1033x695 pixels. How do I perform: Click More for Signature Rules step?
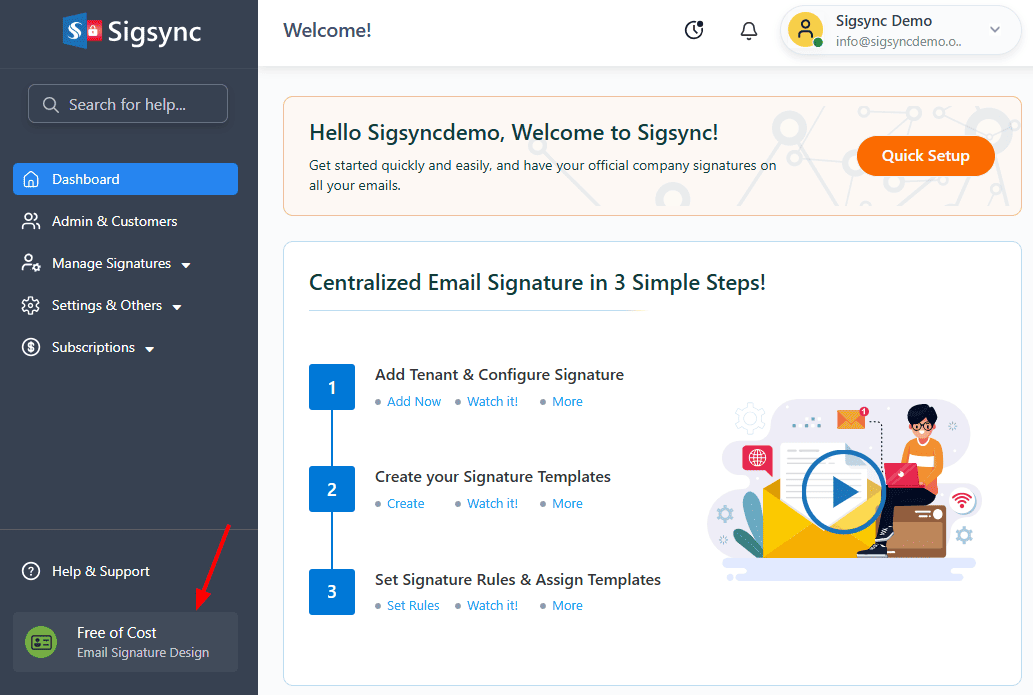pos(567,606)
